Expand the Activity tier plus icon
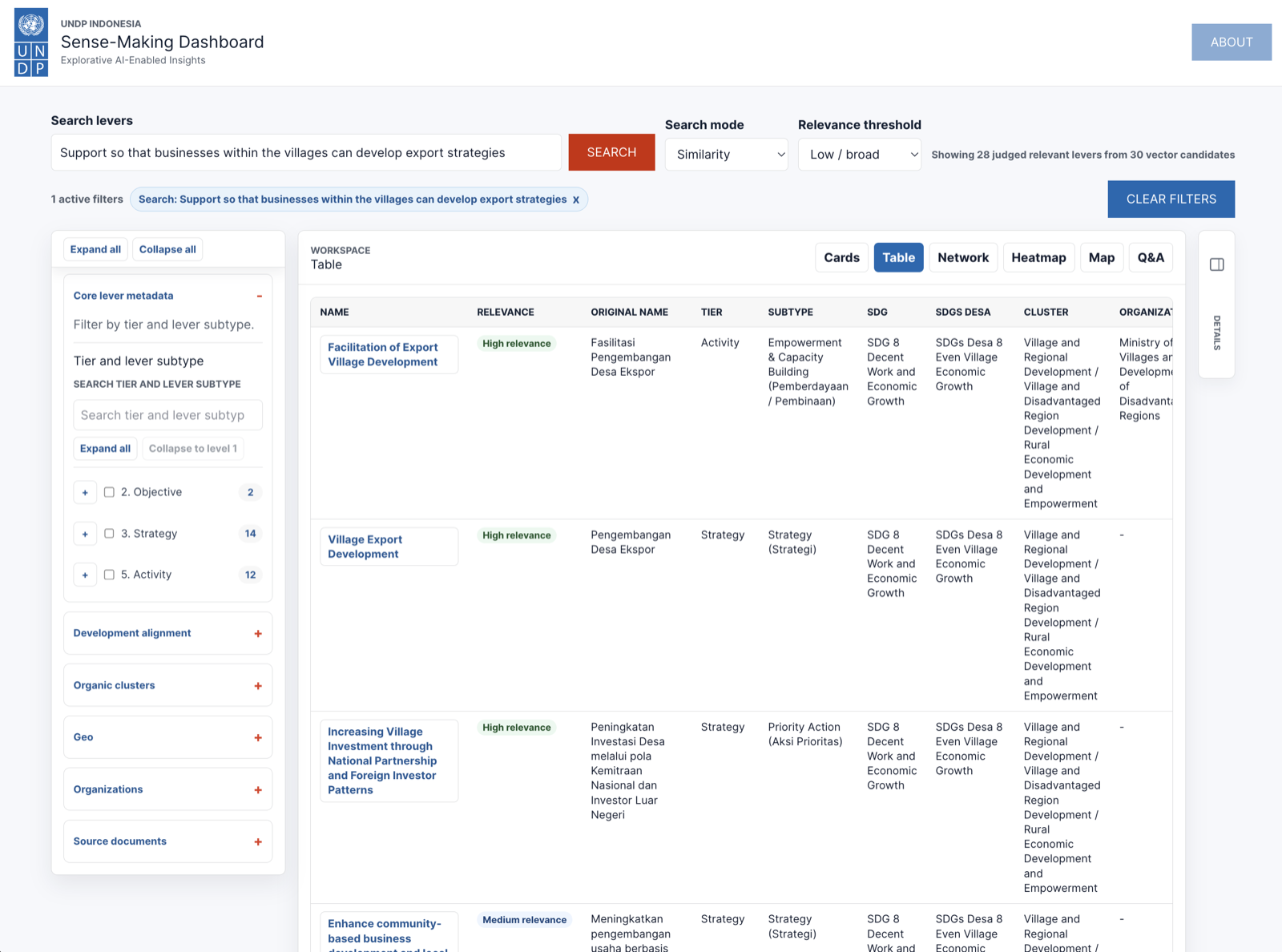Viewport: 1282px width, 952px height. [x=85, y=575]
